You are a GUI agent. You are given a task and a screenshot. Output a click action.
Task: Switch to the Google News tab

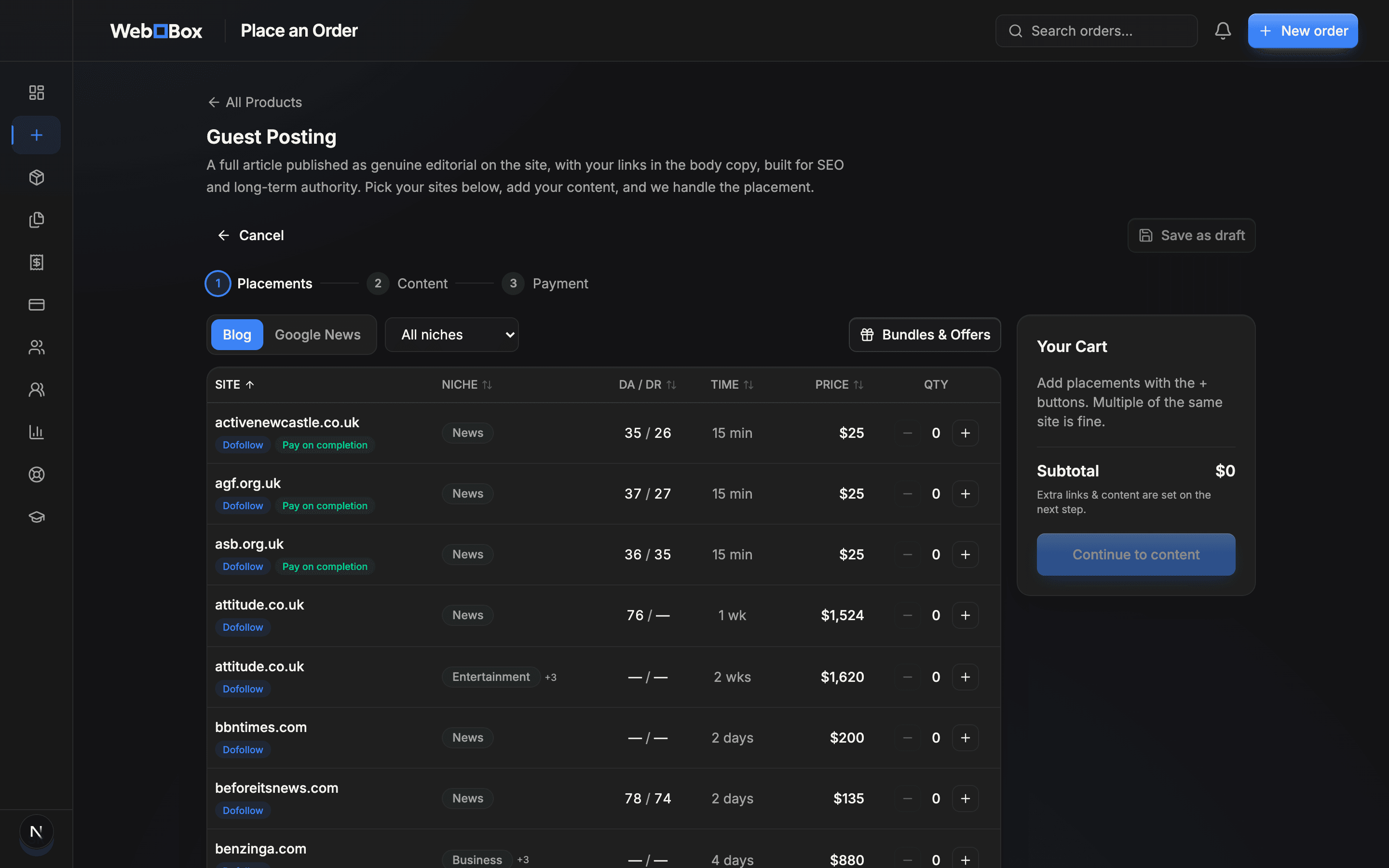tap(317, 335)
